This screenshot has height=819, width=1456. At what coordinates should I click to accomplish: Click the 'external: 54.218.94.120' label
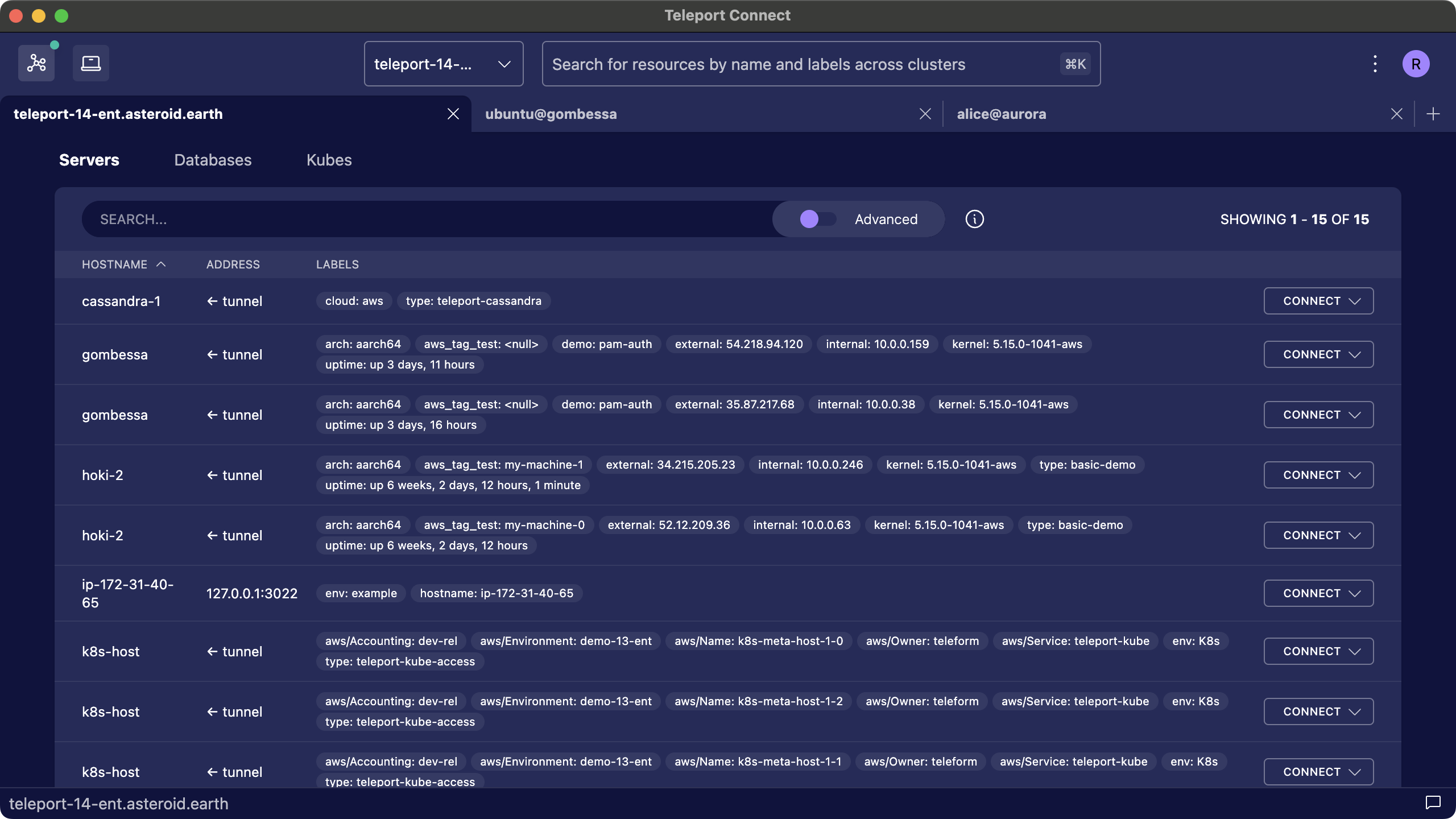pos(739,344)
